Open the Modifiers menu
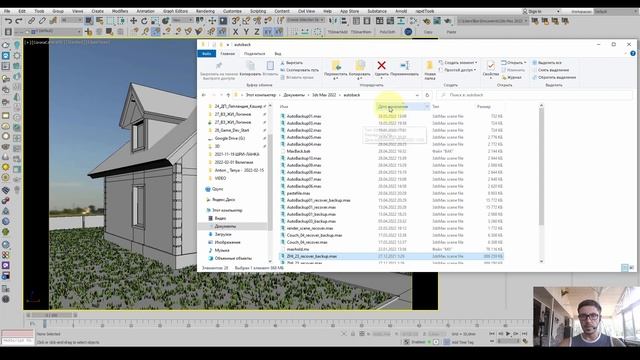Viewport: 640px width, 360px height. coord(120,11)
